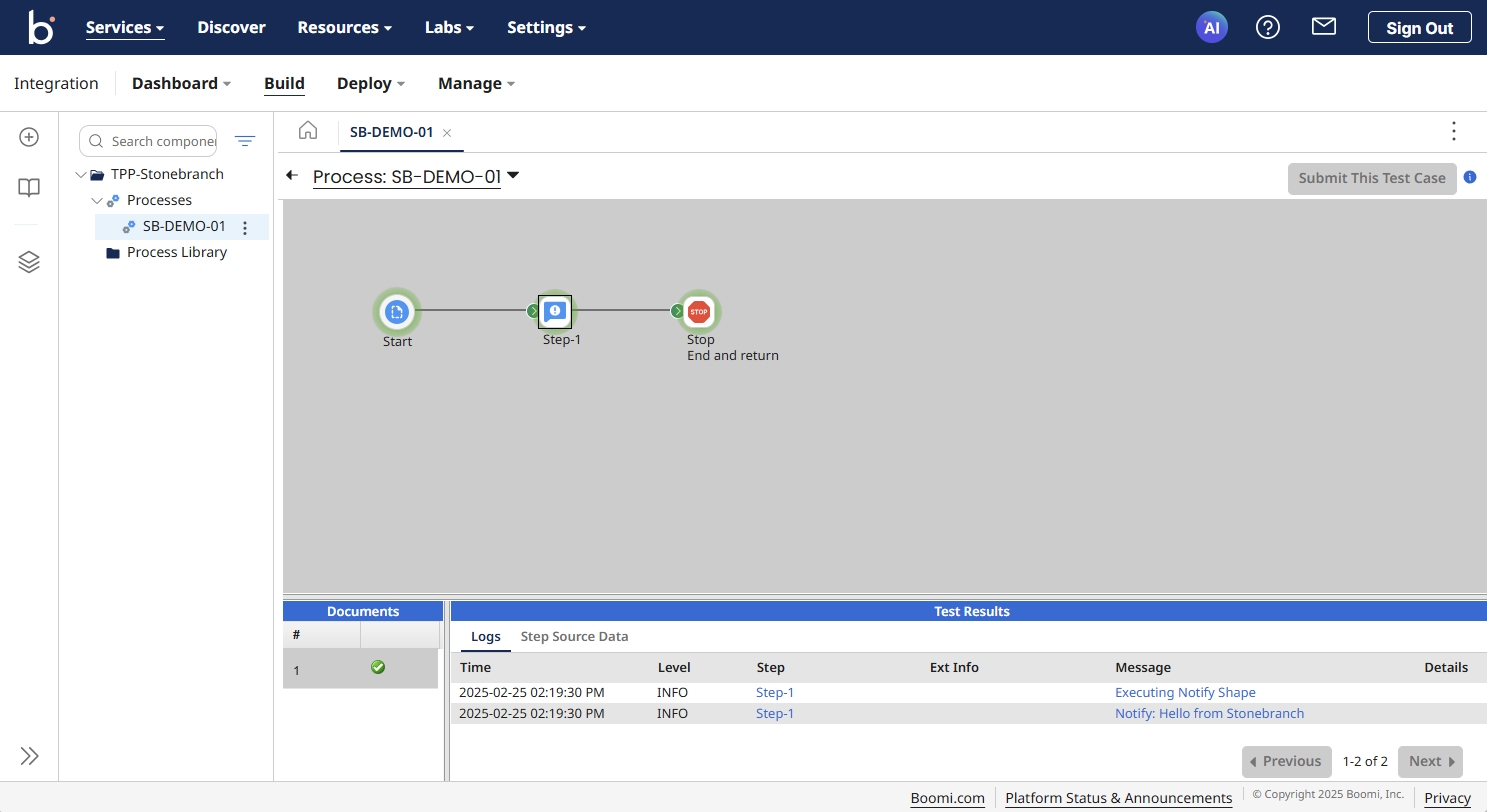Screen dimensions: 1487x812
Task: Select the Processes tree label
Action: [x=159, y=200]
